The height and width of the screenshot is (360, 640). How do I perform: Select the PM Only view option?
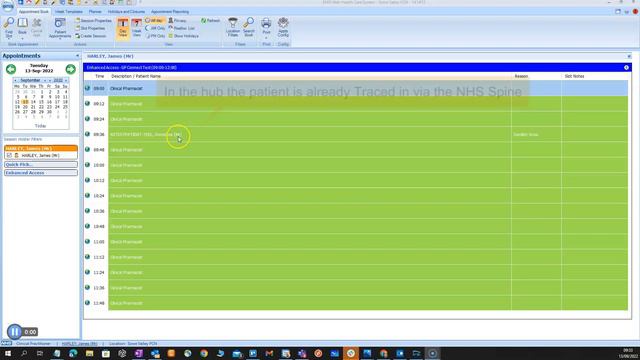point(155,36)
